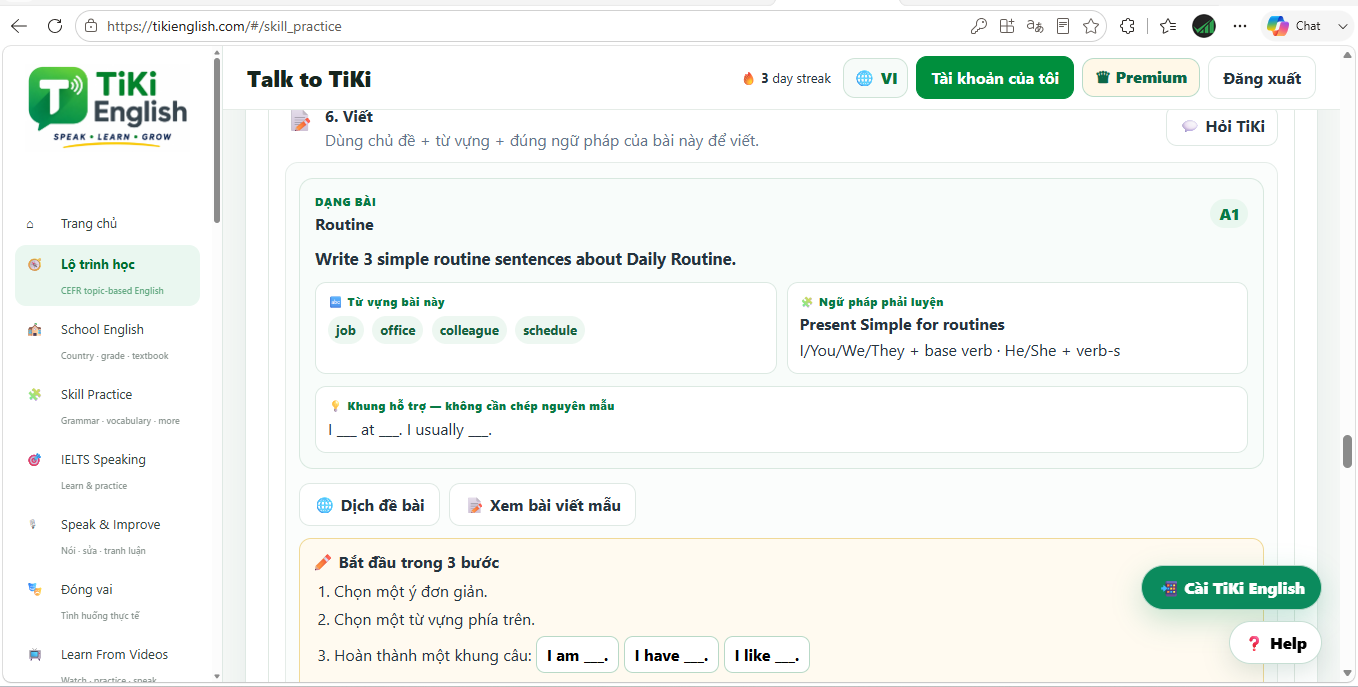Open browser three-dot settings menu
This screenshot has height=687, width=1358.
(x=1240, y=26)
